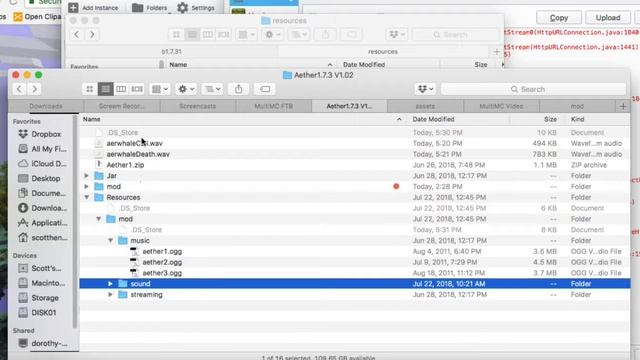Click the Edit Tags button in front window

coord(265,89)
